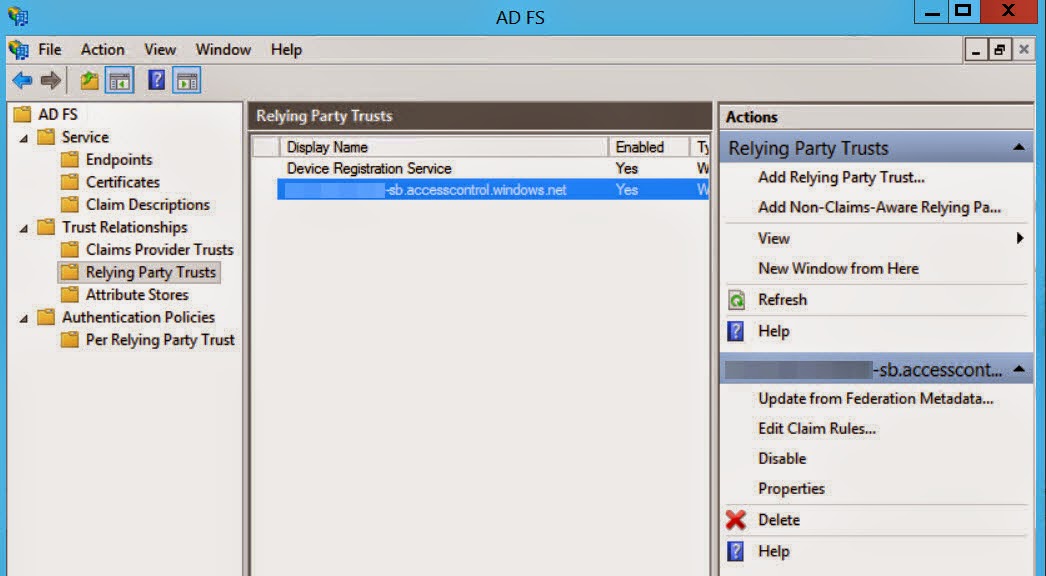
Task: Select Relying Party Trusts in tree
Action: (x=151, y=272)
